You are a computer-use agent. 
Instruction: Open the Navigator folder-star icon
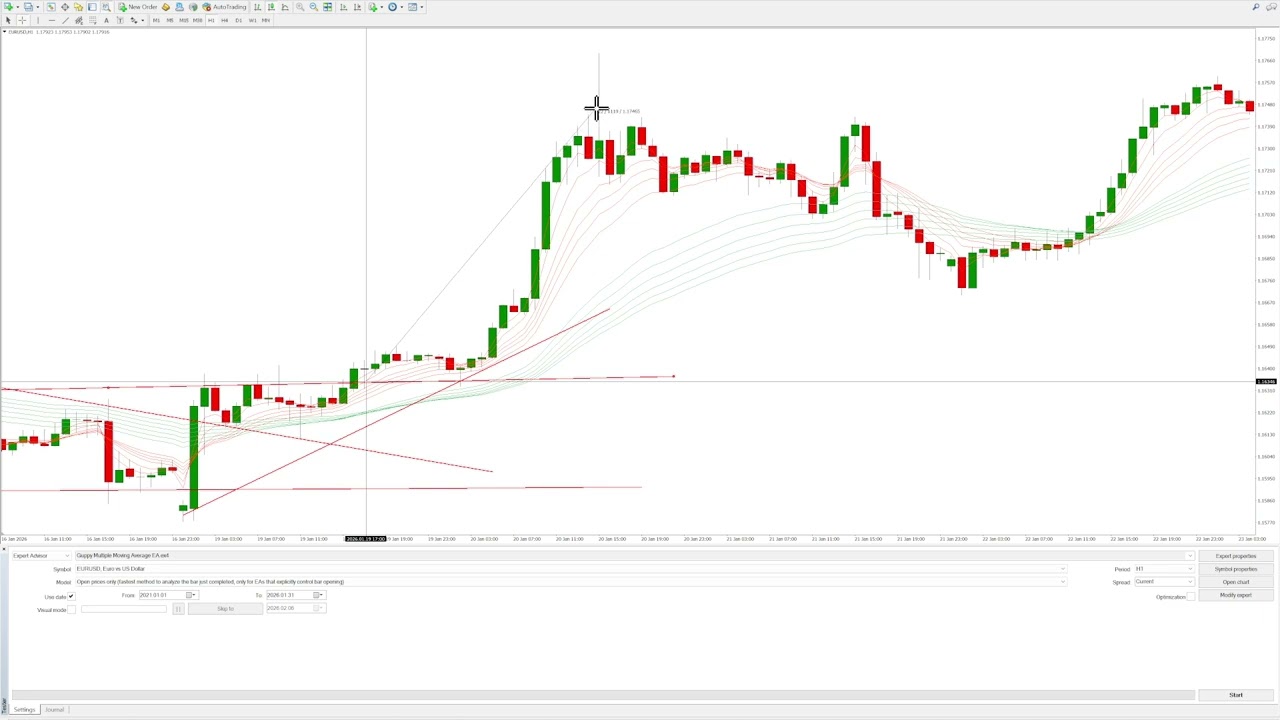(x=78, y=7)
